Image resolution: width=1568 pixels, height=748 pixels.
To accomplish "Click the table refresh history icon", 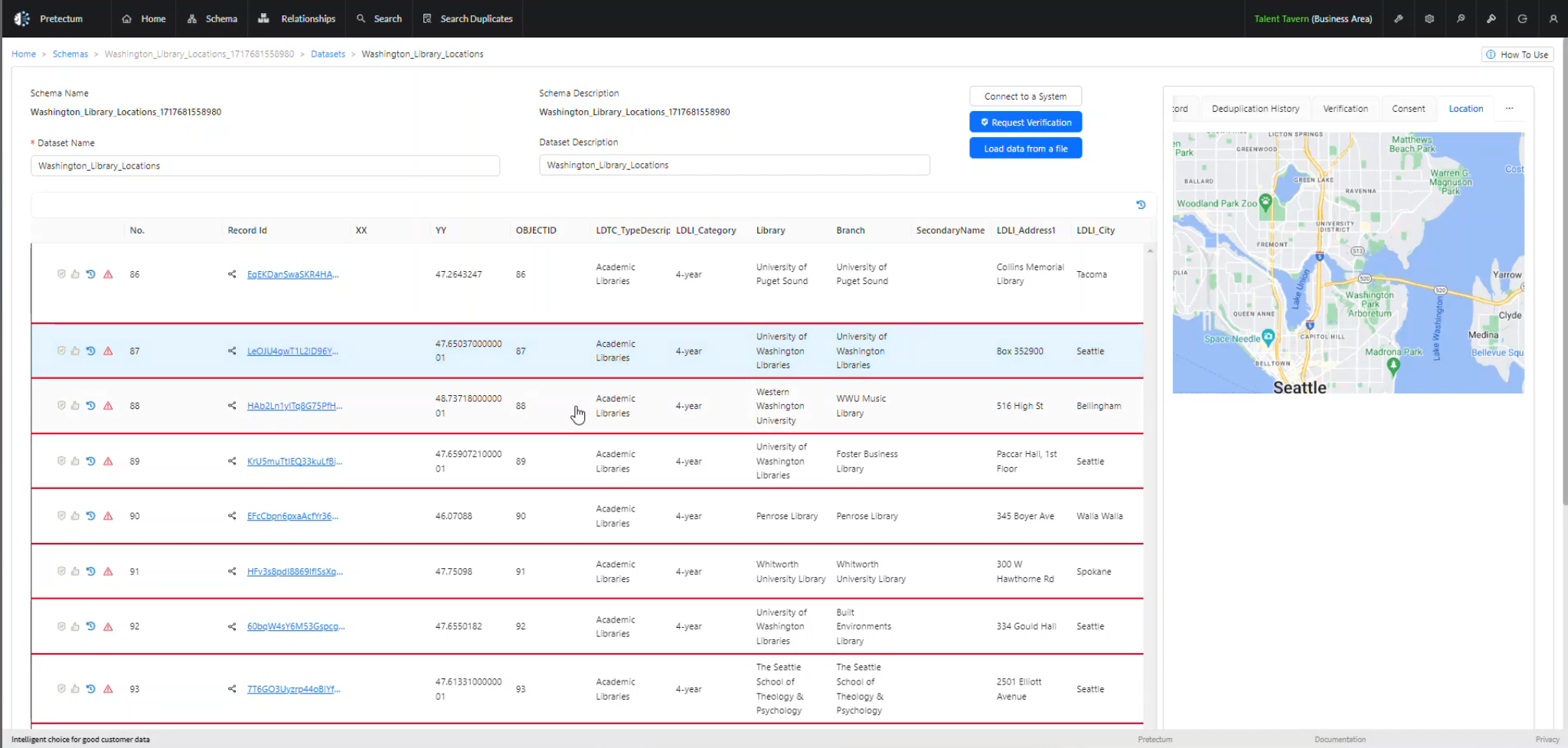I will (x=1141, y=204).
